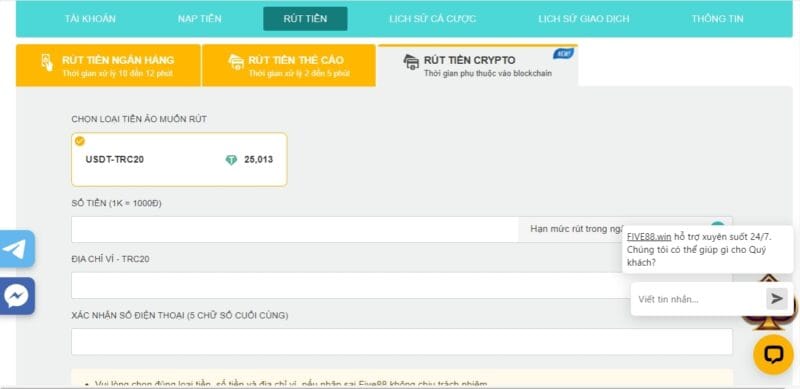Switch to Rút Tiền Thẻ Cào tab
The image size is (800, 389).
tap(289, 65)
